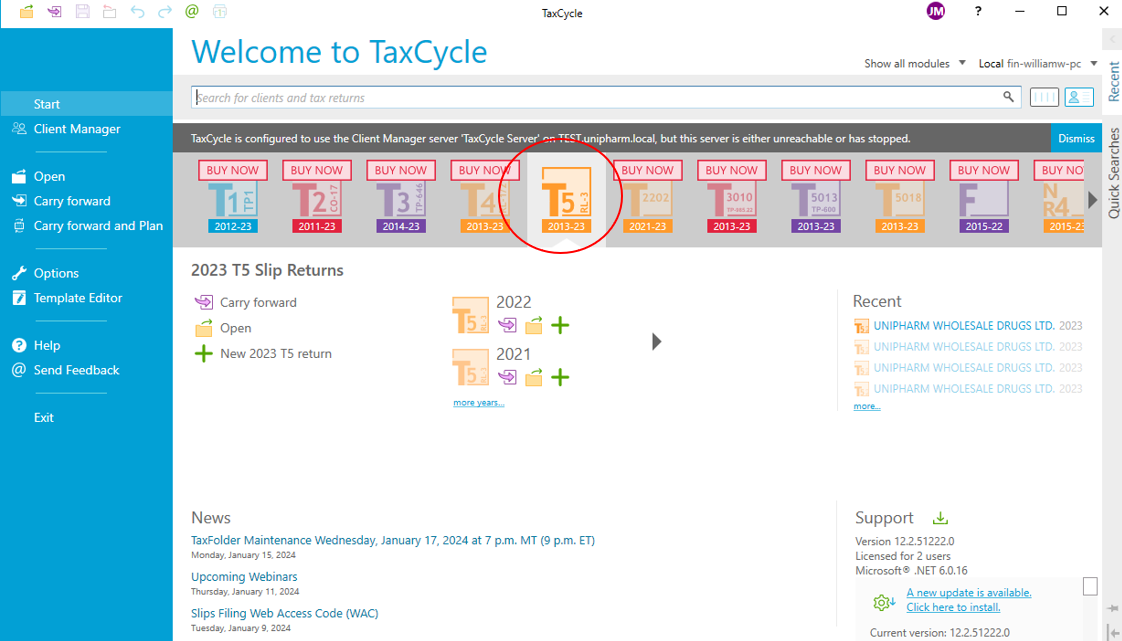Click the green plus icon beside year 2022
The width and height of the screenshot is (1122, 641).
[x=560, y=326]
